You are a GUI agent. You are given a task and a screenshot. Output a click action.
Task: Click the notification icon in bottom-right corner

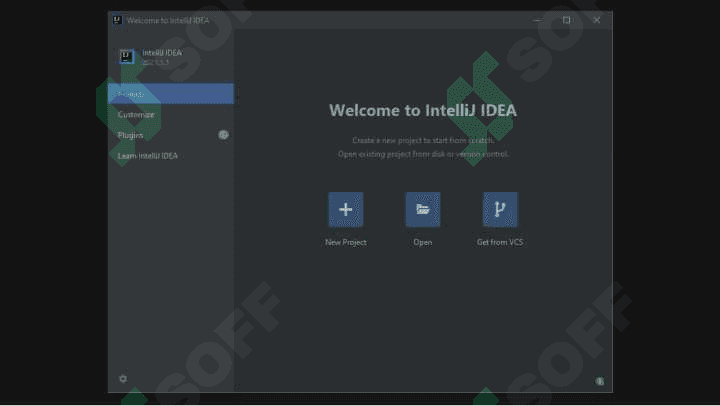point(600,381)
